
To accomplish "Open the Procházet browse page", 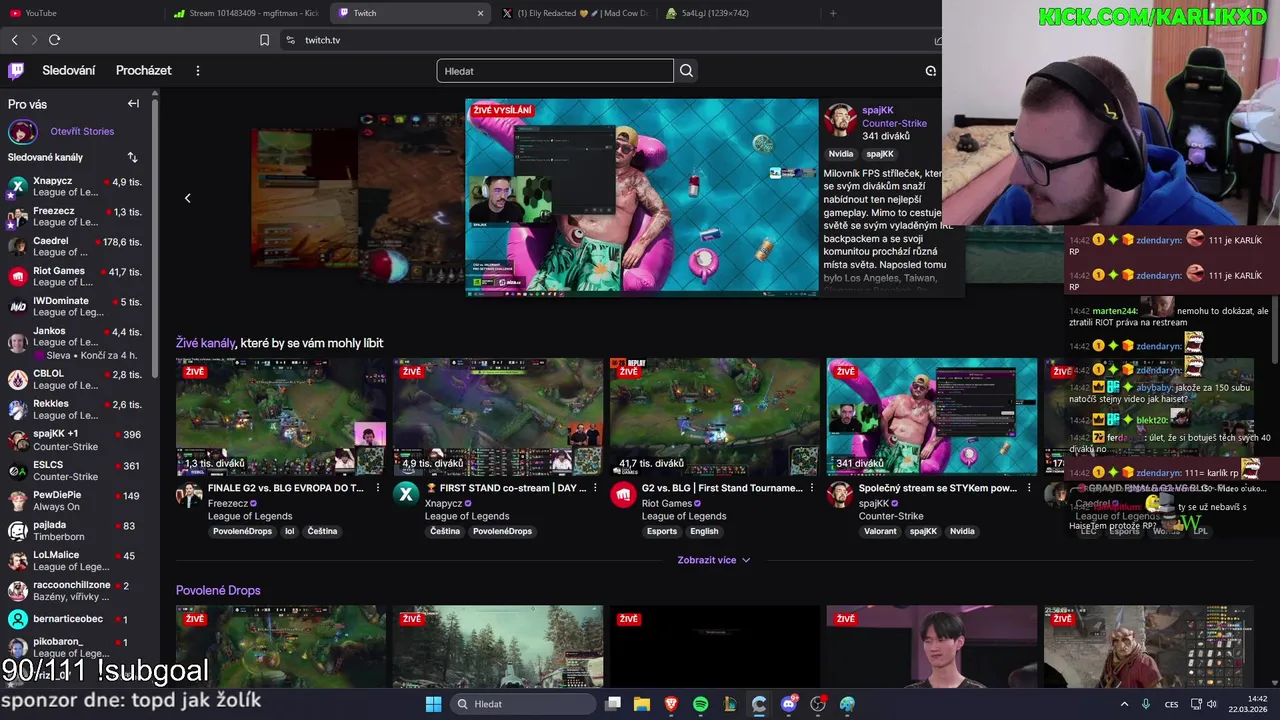I will click(x=144, y=71).
